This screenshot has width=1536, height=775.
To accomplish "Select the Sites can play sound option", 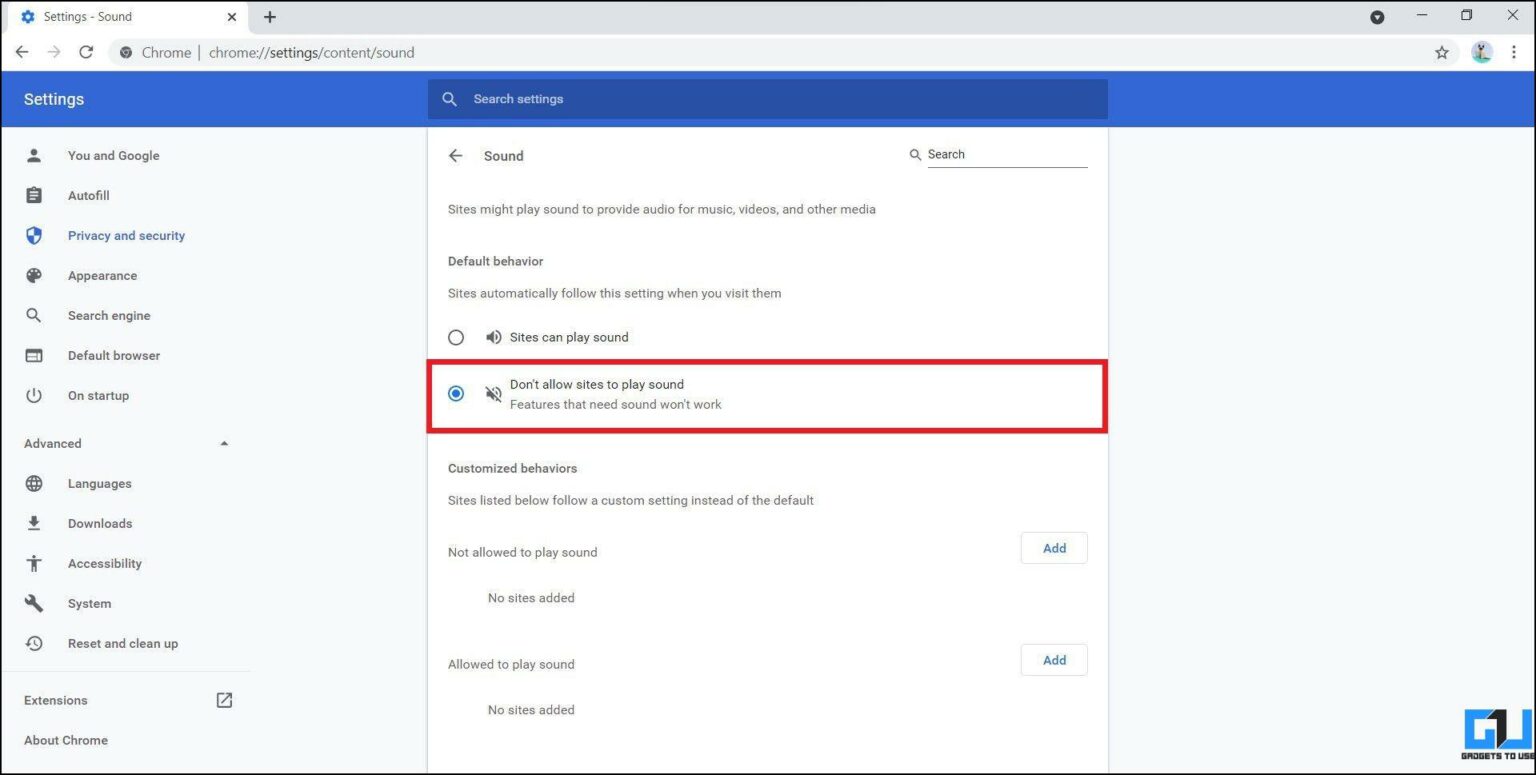I will point(456,337).
